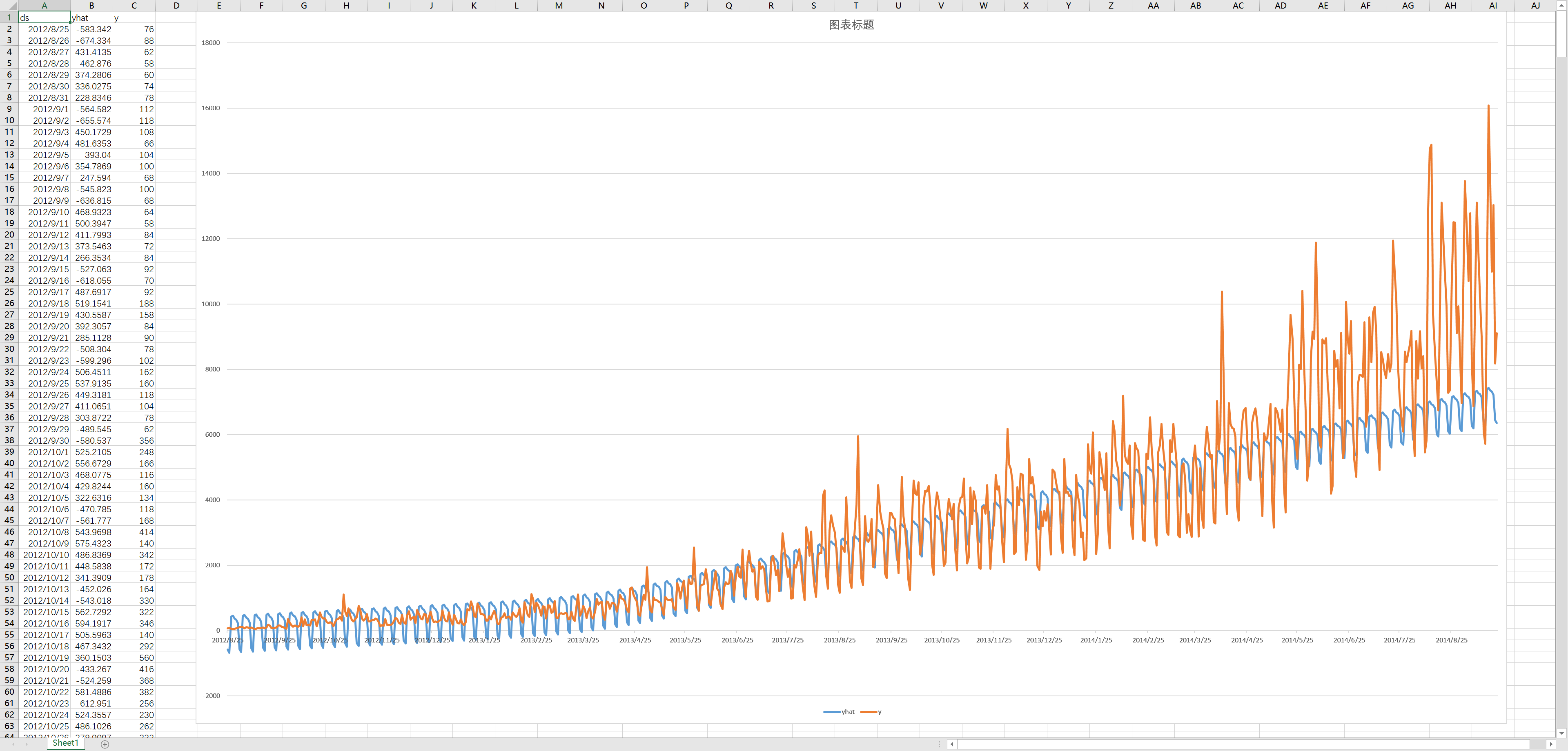The height and width of the screenshot is (751, 1568).
Task: Click the cell with value 393.04
Action: tap(91, 155)
